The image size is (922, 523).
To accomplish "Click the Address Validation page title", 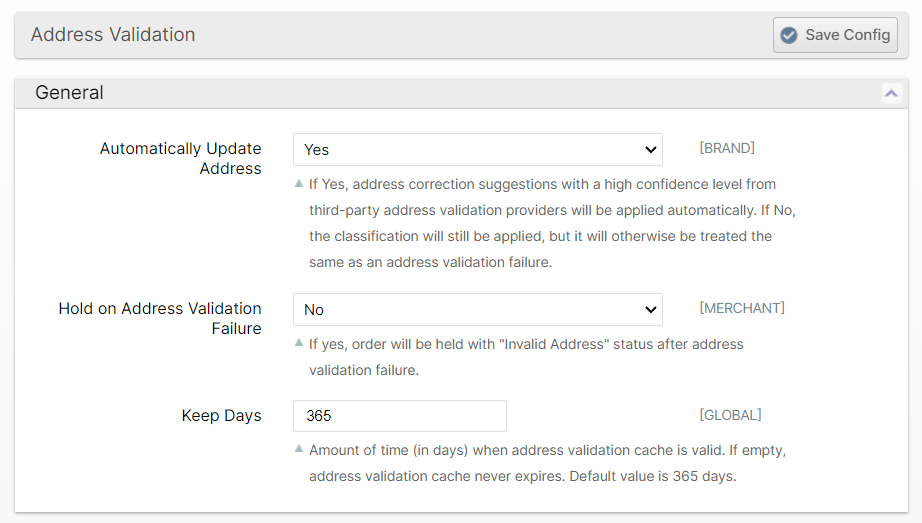I will [x=113, y=35].
